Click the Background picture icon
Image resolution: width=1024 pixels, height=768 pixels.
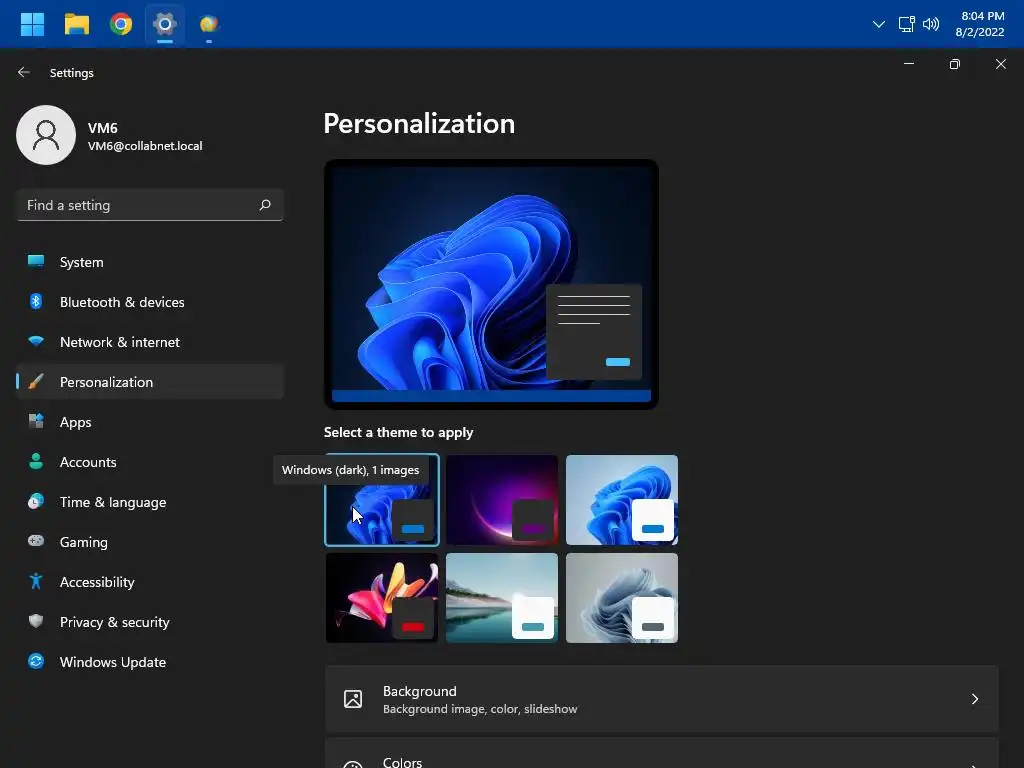coord(353,699)
